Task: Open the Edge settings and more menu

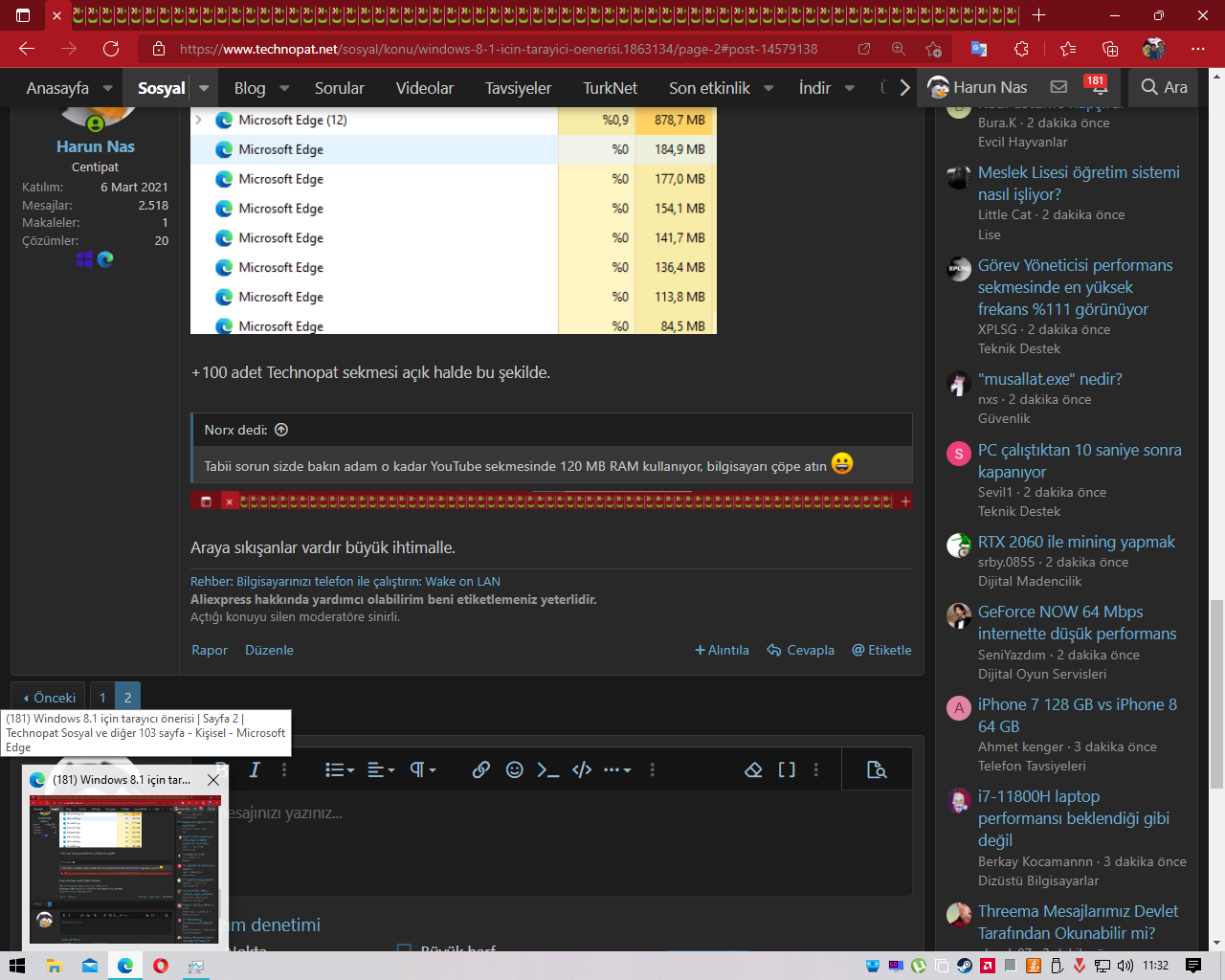Action: point(1198,49)
